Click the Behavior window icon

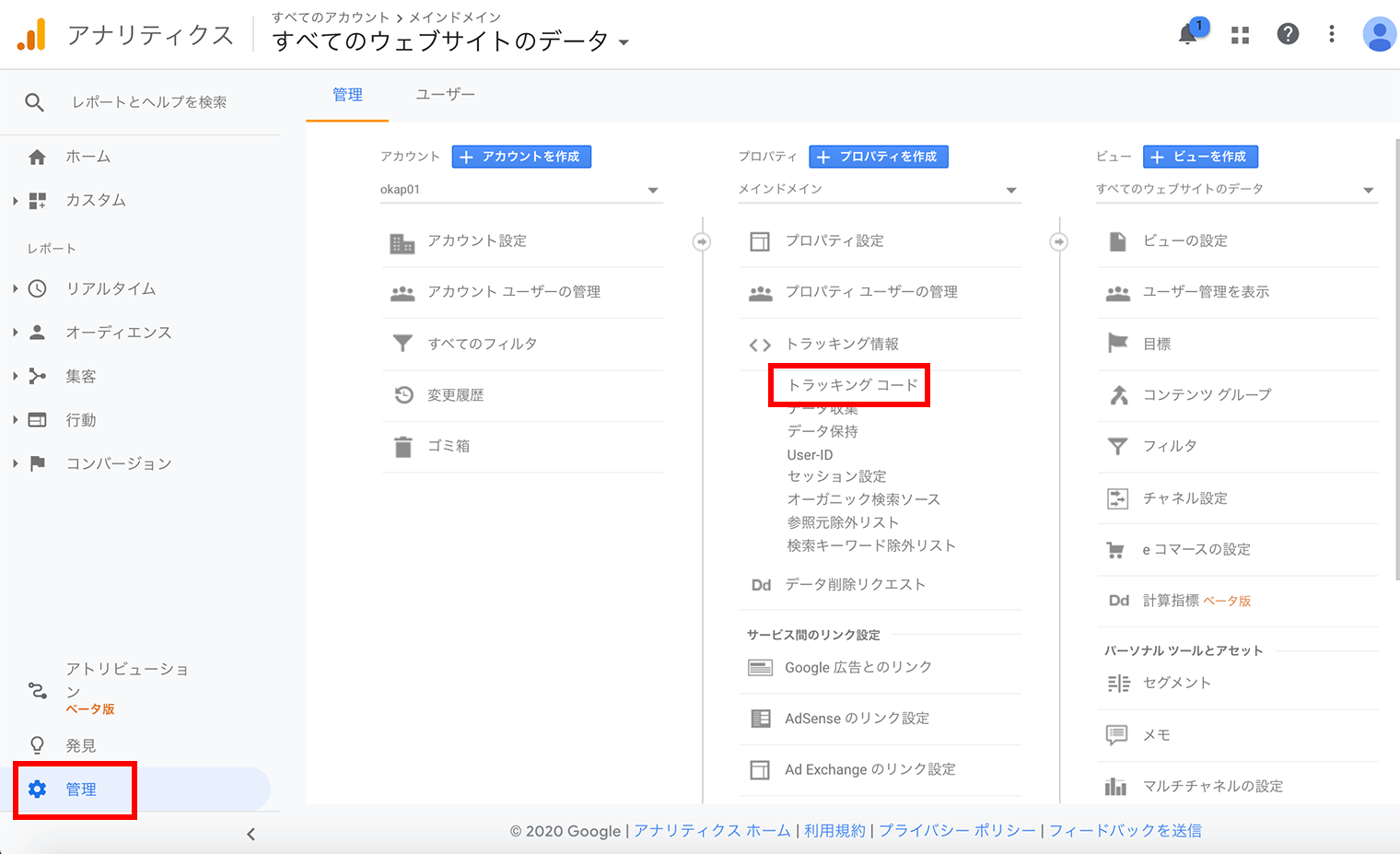pos(37,420)
